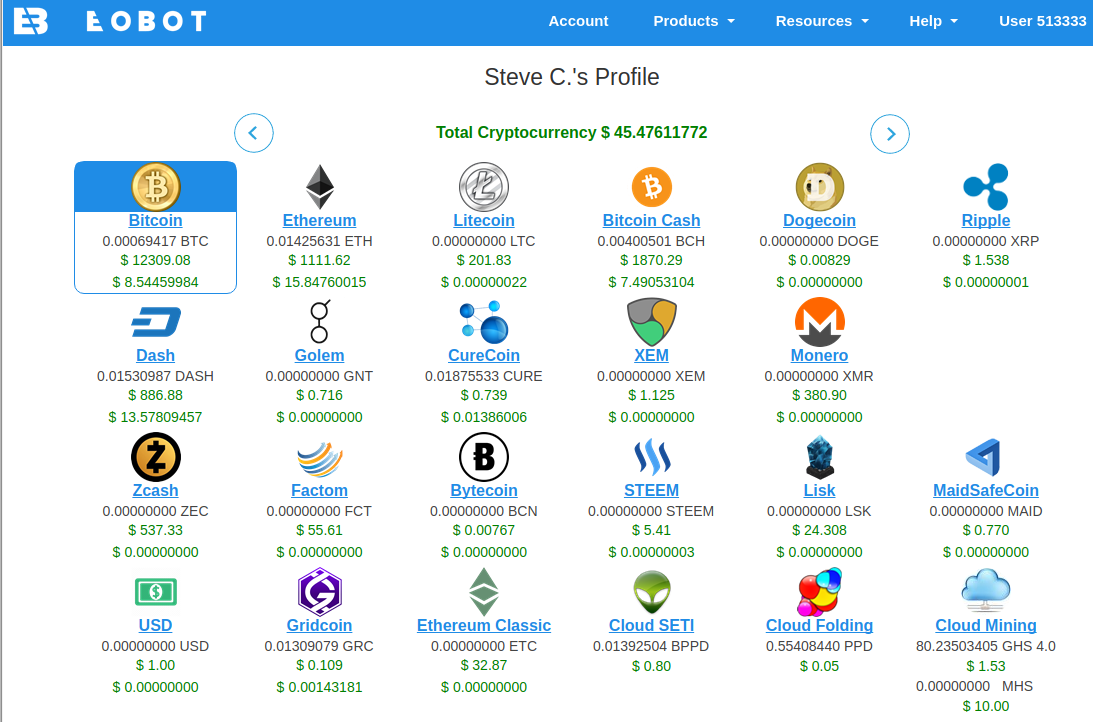This screenshot has height=722, width=1093.
Task: Click the 0.00069417 BTC balance text
Action: (x=155, y=241)
